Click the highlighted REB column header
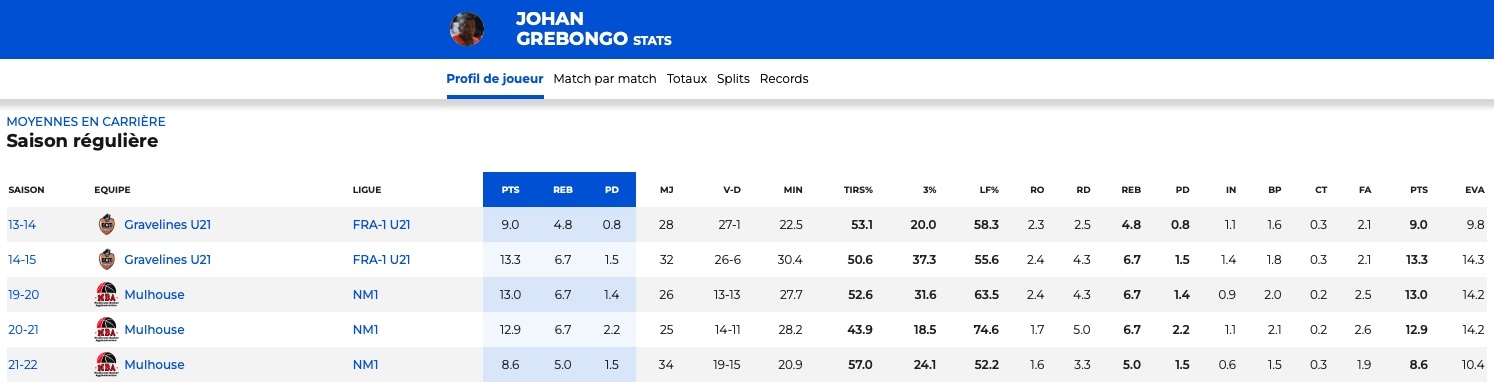The height and width of the screenshot is (382, 1494). (x=562, y=190)
